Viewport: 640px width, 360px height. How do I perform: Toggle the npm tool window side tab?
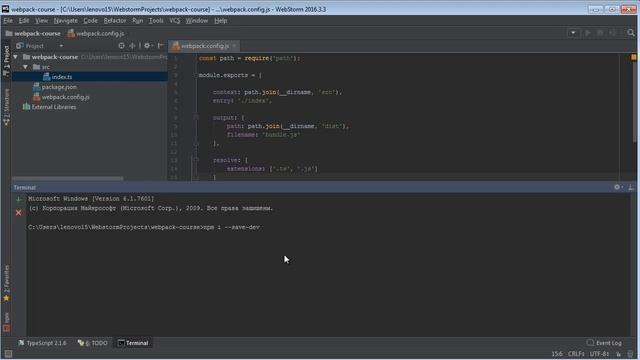tap(6, 322)
